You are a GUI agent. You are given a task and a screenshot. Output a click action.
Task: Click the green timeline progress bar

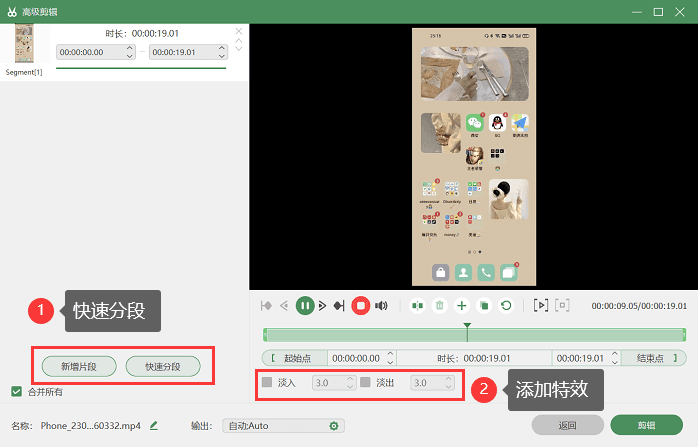pyautogui.click(x=475, y=335)
